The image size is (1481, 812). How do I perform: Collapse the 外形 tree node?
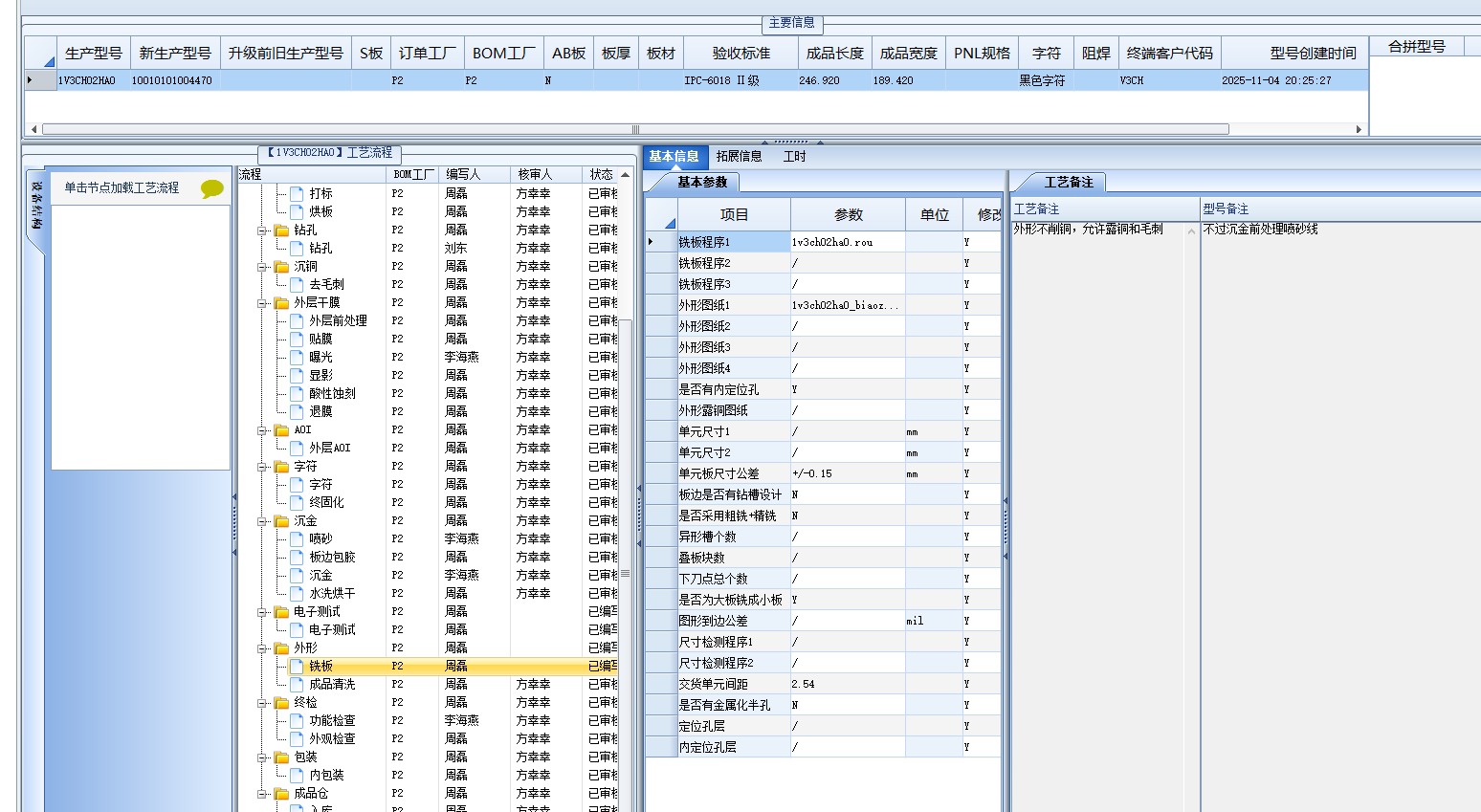[262, 648]
